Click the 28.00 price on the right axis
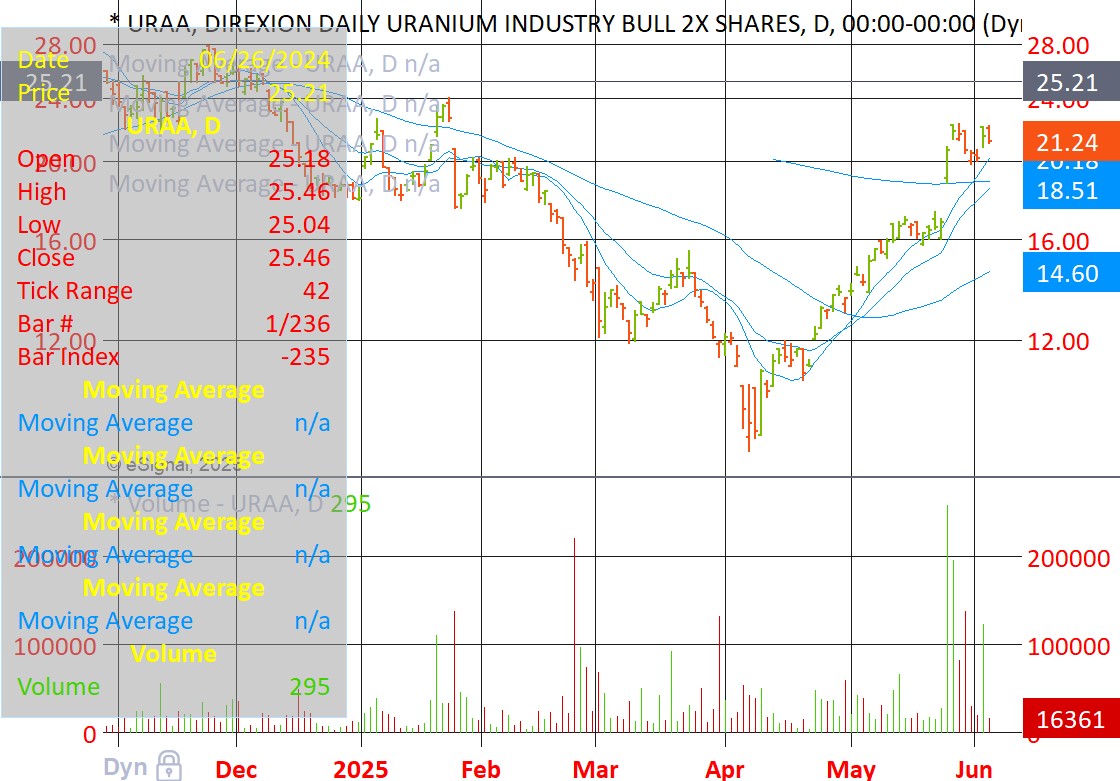This screenshot has width=1120, height=781. click(1059, 46)
